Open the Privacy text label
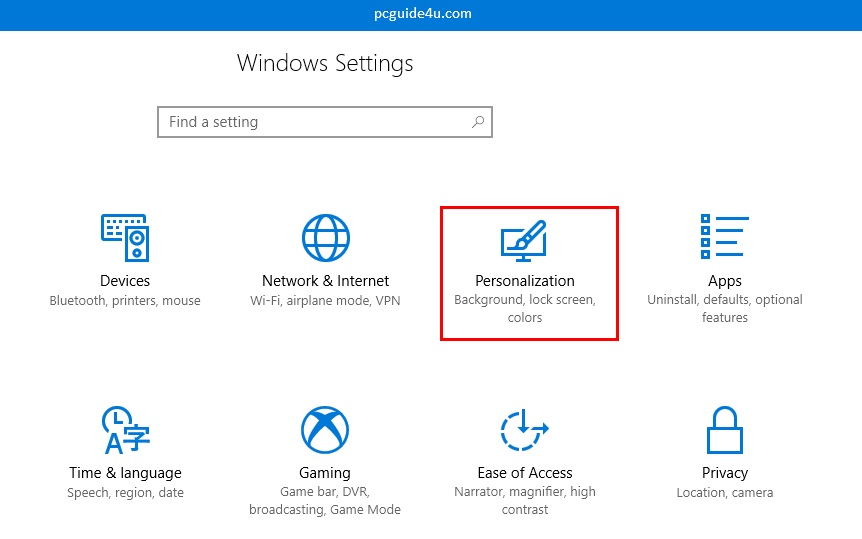This screenshot has height=539, width=862. pos(725,473)
